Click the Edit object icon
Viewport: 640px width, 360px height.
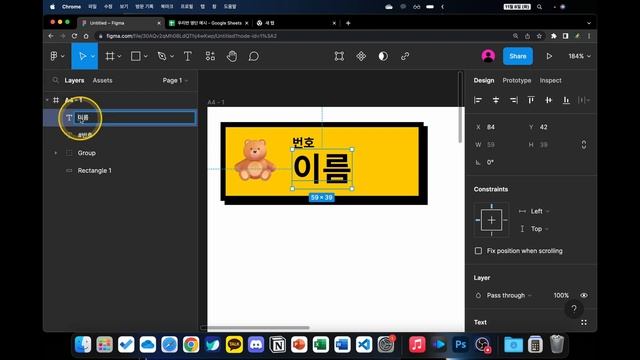point(339,56)
